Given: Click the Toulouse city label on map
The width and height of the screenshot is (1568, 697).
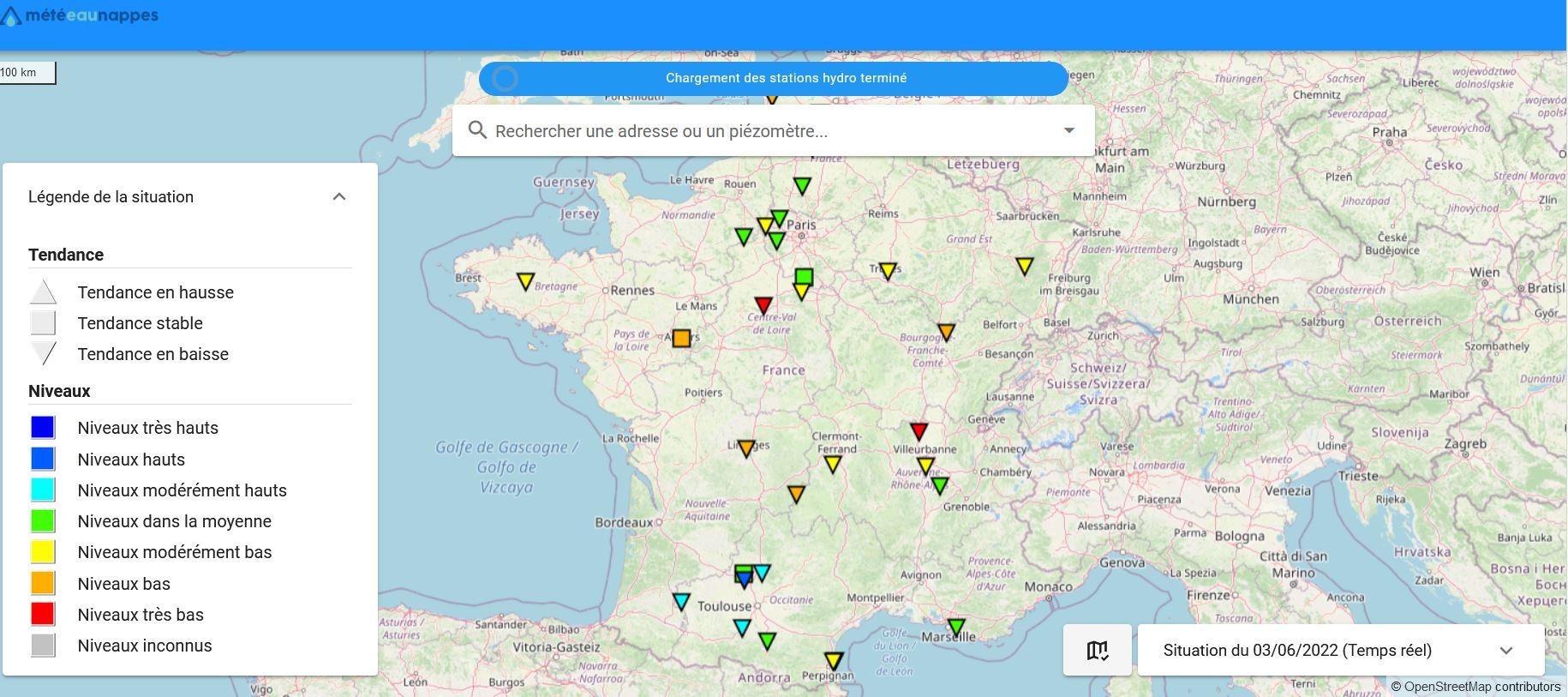Looking at the screenshot, I should point(724,606).
